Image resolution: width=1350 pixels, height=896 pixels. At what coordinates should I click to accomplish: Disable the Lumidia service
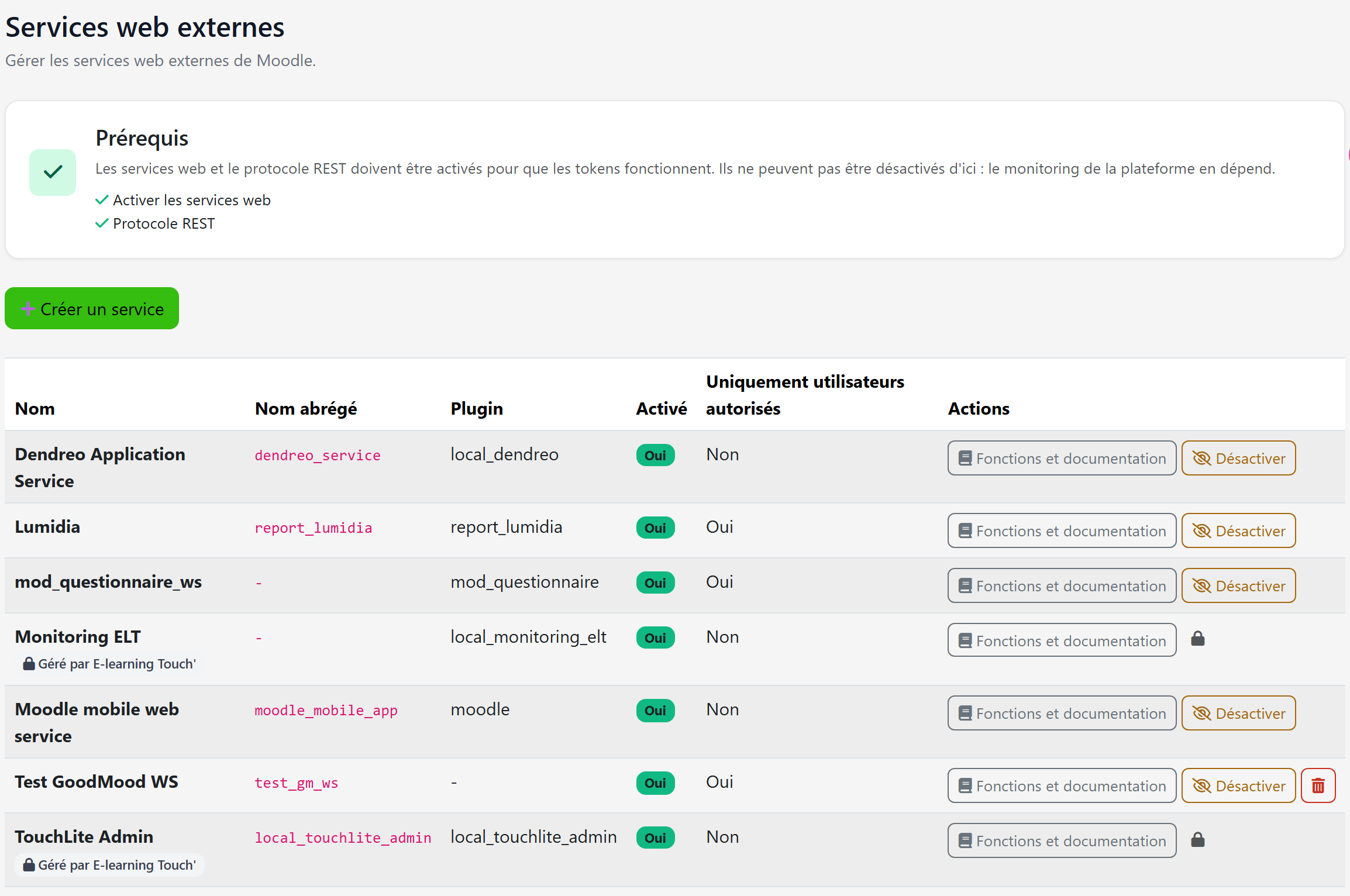(1238, 530)
